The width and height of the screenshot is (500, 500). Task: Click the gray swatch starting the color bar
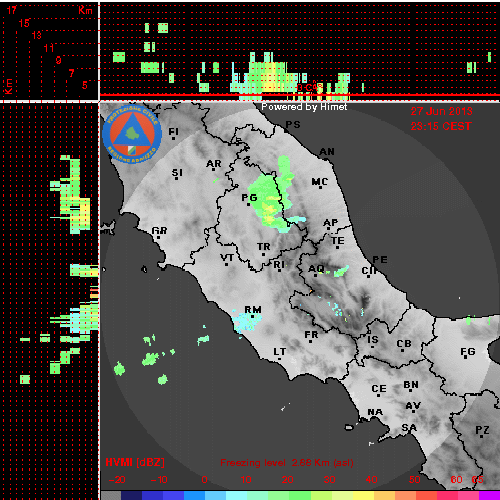pos(111,495)
